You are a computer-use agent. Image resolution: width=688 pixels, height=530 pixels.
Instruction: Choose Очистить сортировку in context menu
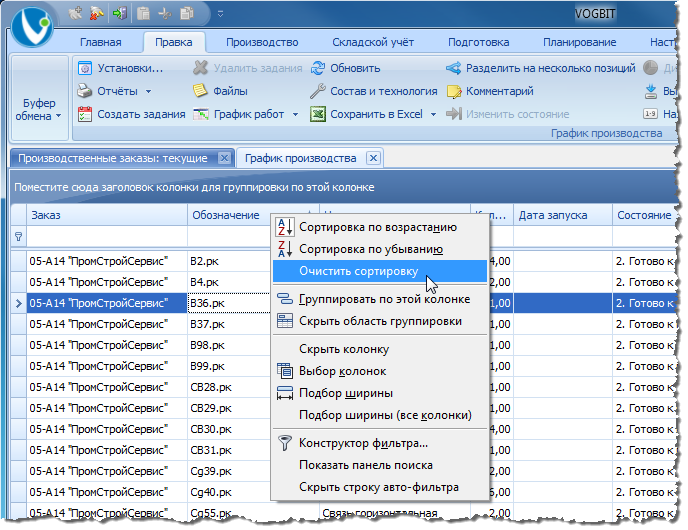point(380,271)
